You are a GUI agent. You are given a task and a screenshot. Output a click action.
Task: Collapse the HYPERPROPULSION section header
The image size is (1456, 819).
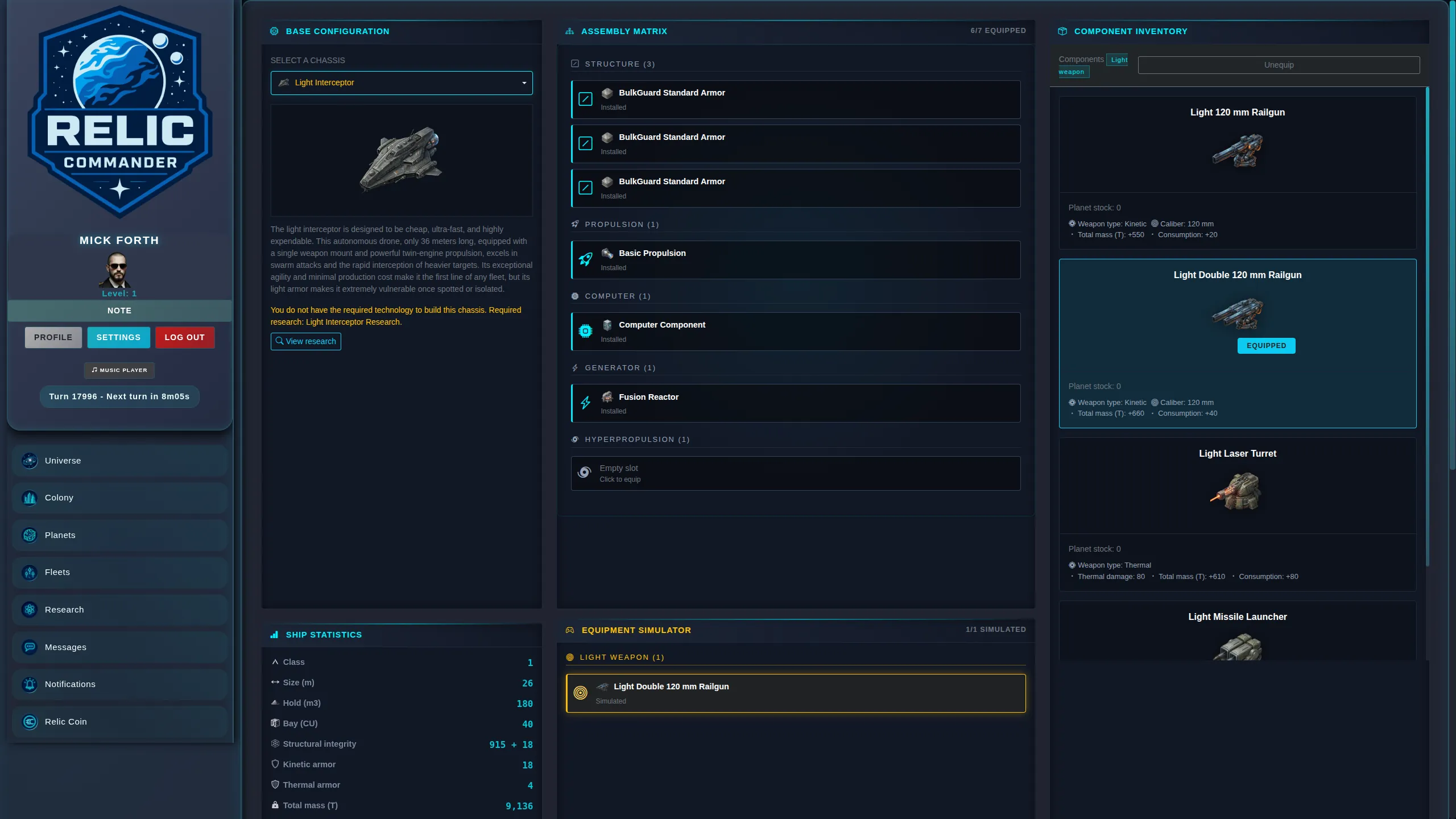630,439
